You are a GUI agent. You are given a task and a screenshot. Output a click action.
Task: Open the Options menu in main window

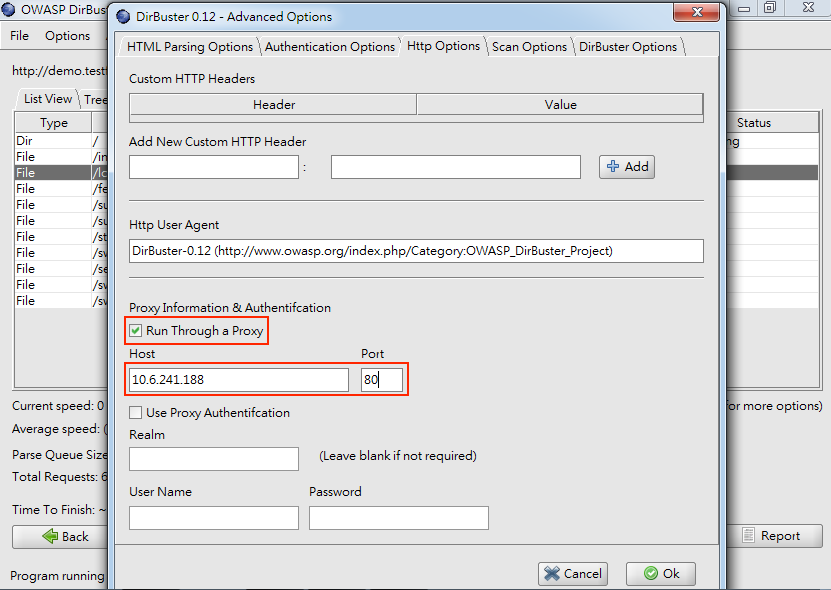[x=67, y=36]
